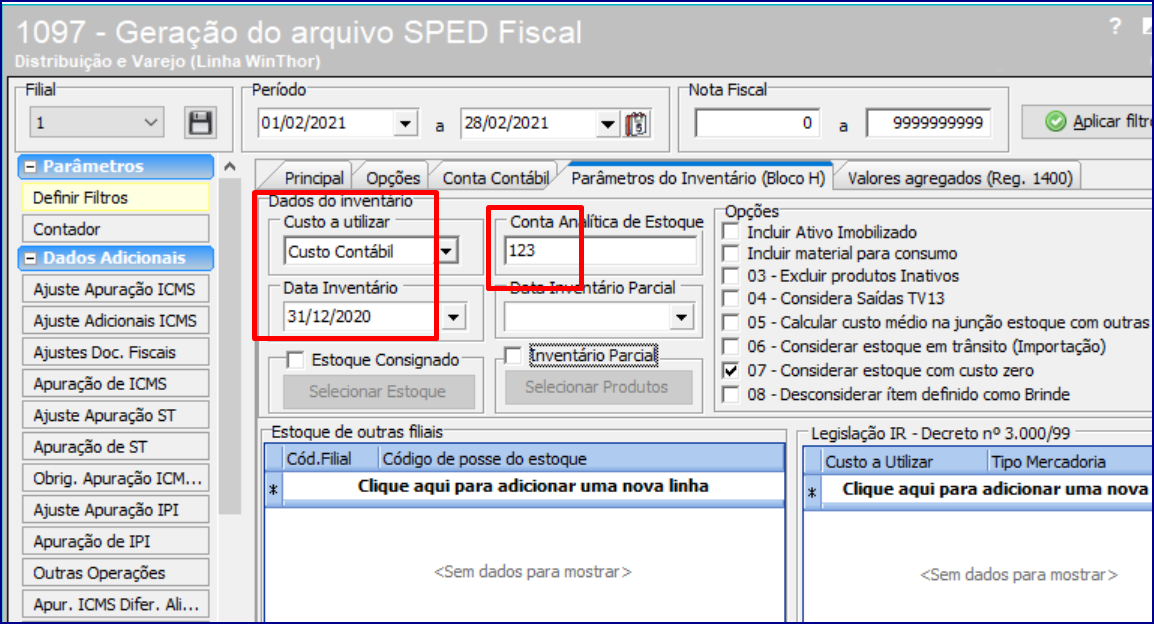Click the Cód.Filial column header

pos(330,459)
